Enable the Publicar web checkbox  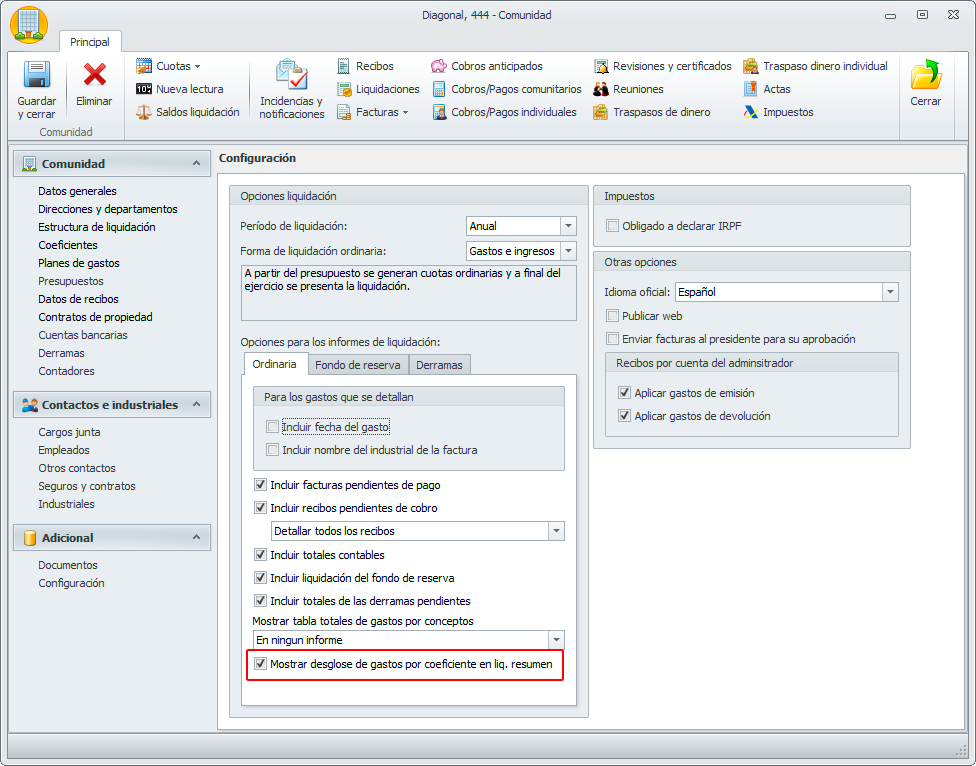(612, 316)
